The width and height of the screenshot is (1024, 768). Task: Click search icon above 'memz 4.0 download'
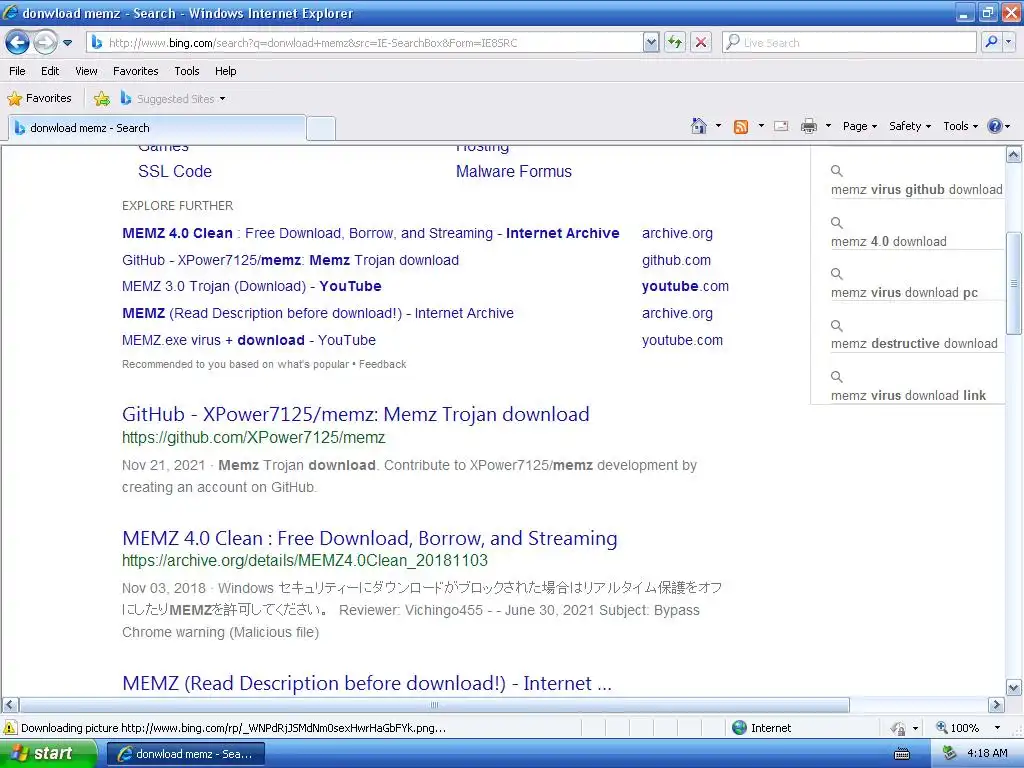(837, 223)
